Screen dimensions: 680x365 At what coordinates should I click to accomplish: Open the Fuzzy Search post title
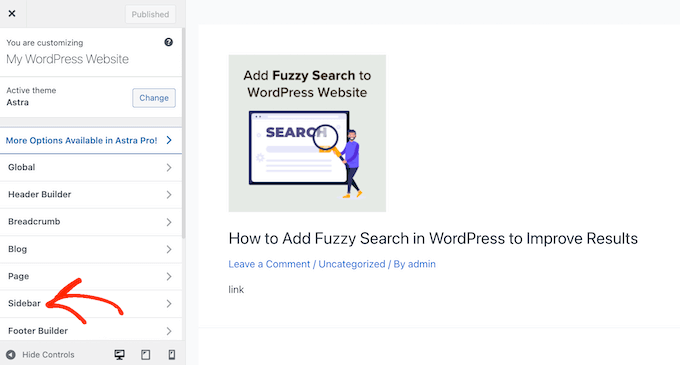[x=433, y=238]
